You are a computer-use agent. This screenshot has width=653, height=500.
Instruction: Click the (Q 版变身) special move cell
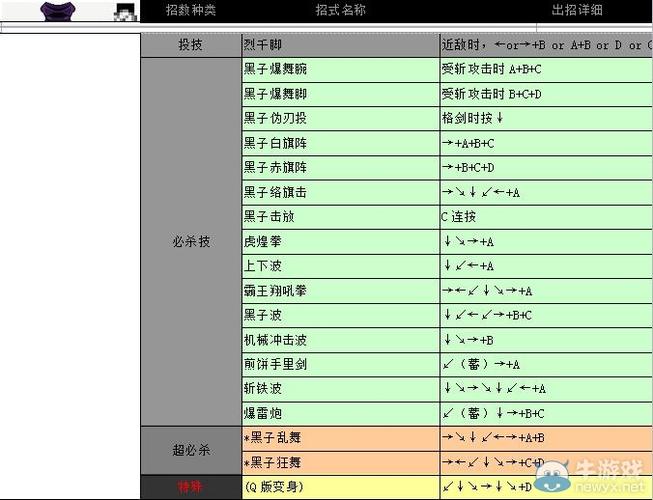[x=273, y=487]
